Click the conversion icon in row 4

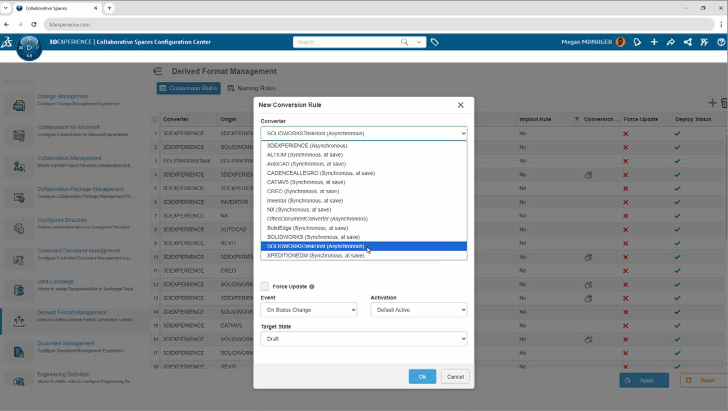tap(588, 175)
